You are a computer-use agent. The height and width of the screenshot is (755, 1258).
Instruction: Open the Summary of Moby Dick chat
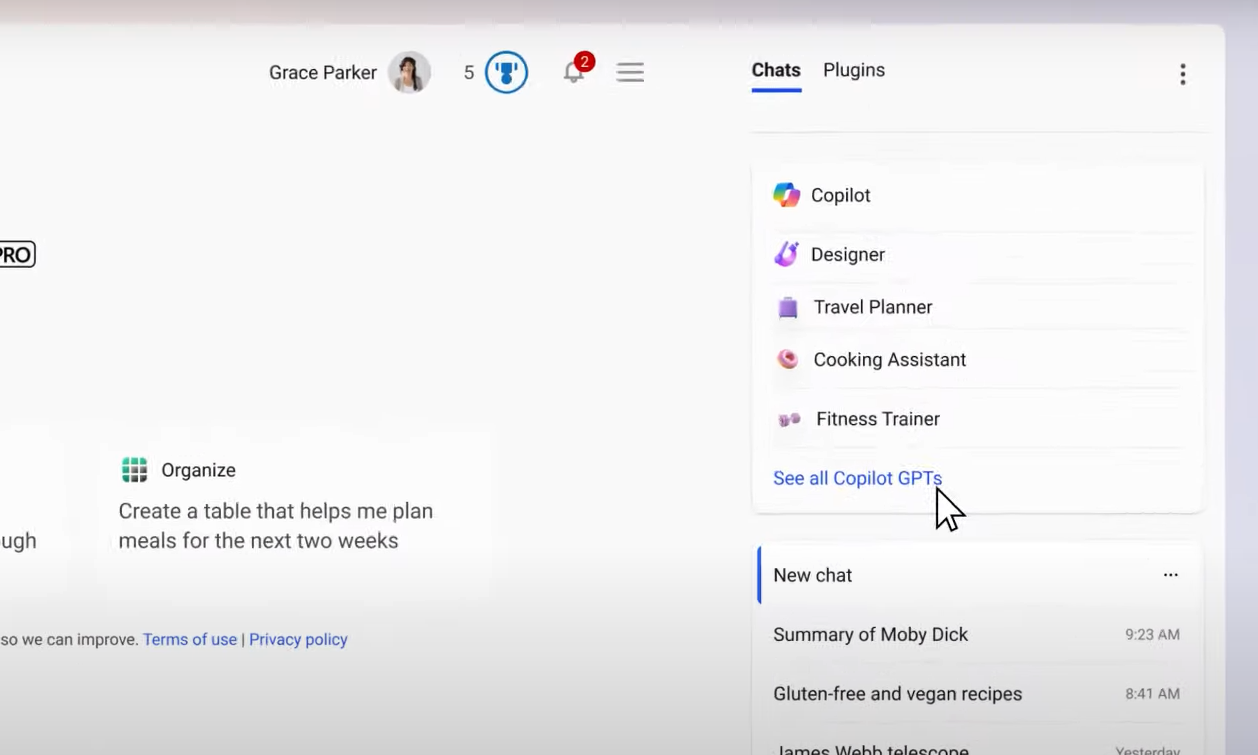pos(870,635)
